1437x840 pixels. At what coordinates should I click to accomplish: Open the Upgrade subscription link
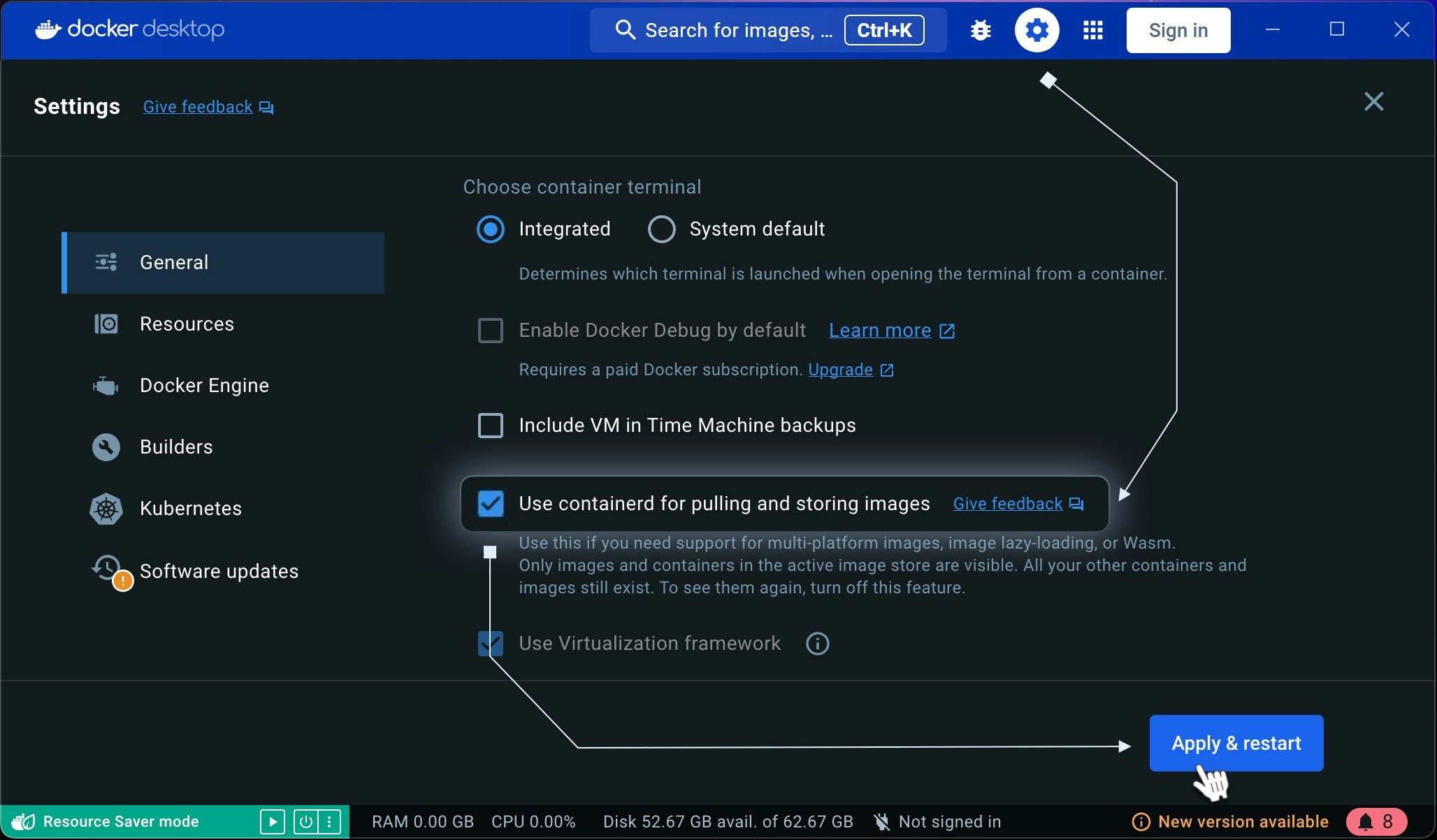click(x=840, y=370)
